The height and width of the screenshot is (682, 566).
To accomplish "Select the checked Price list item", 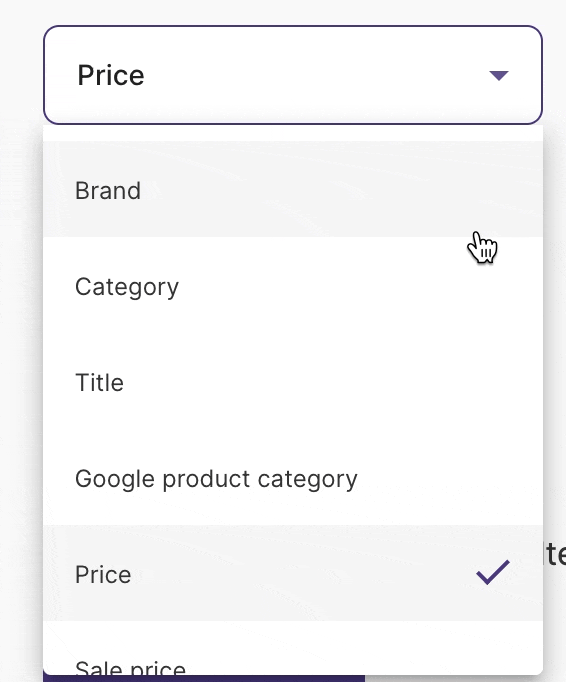I will [x=293, y=573].
